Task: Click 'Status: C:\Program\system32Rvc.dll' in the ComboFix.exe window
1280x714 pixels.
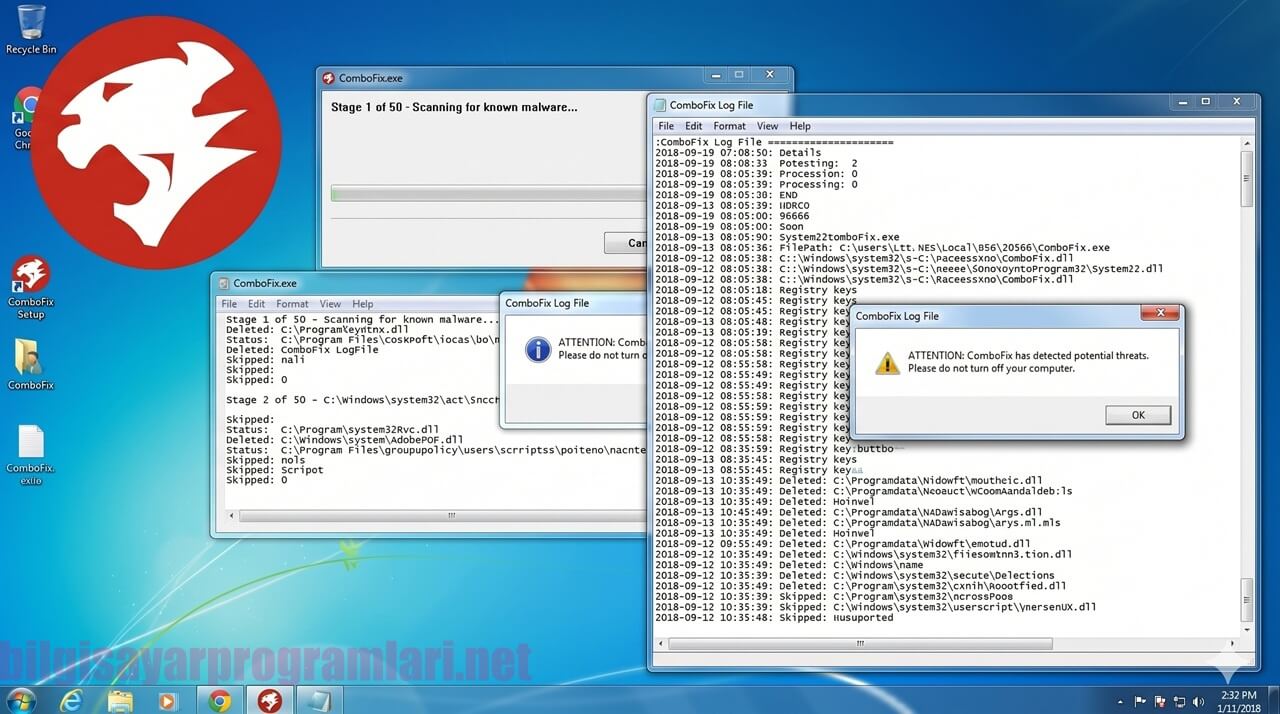Action: [x=331, y=429]
